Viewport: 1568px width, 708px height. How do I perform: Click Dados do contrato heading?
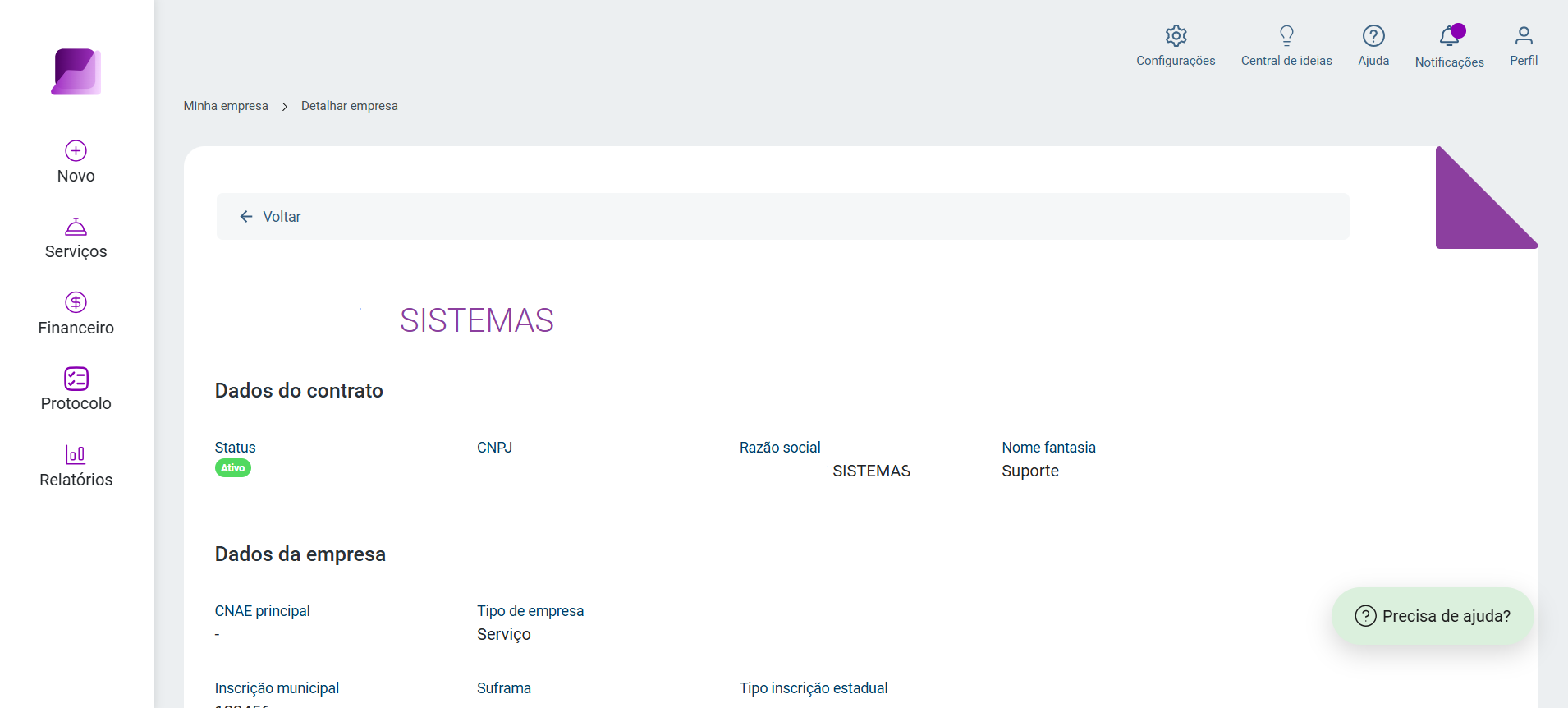click(299, 390)
